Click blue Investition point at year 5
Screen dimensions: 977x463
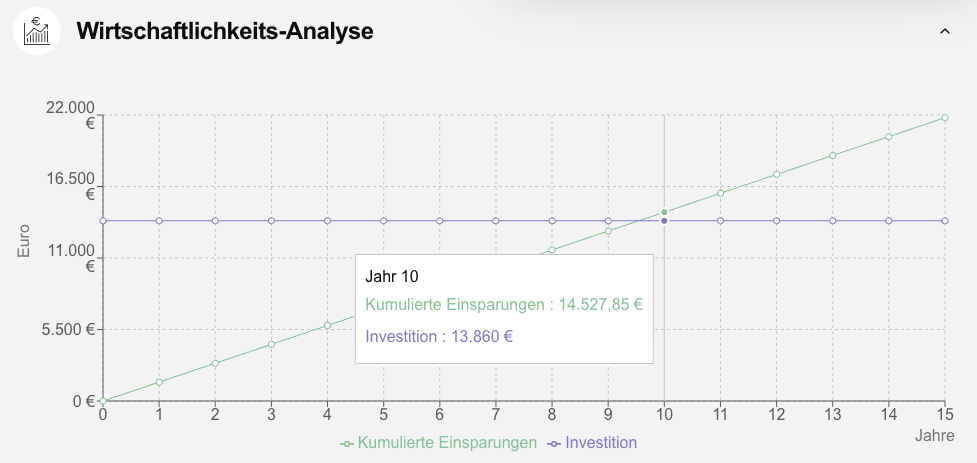pyautogui.click(x=383, y=220)
